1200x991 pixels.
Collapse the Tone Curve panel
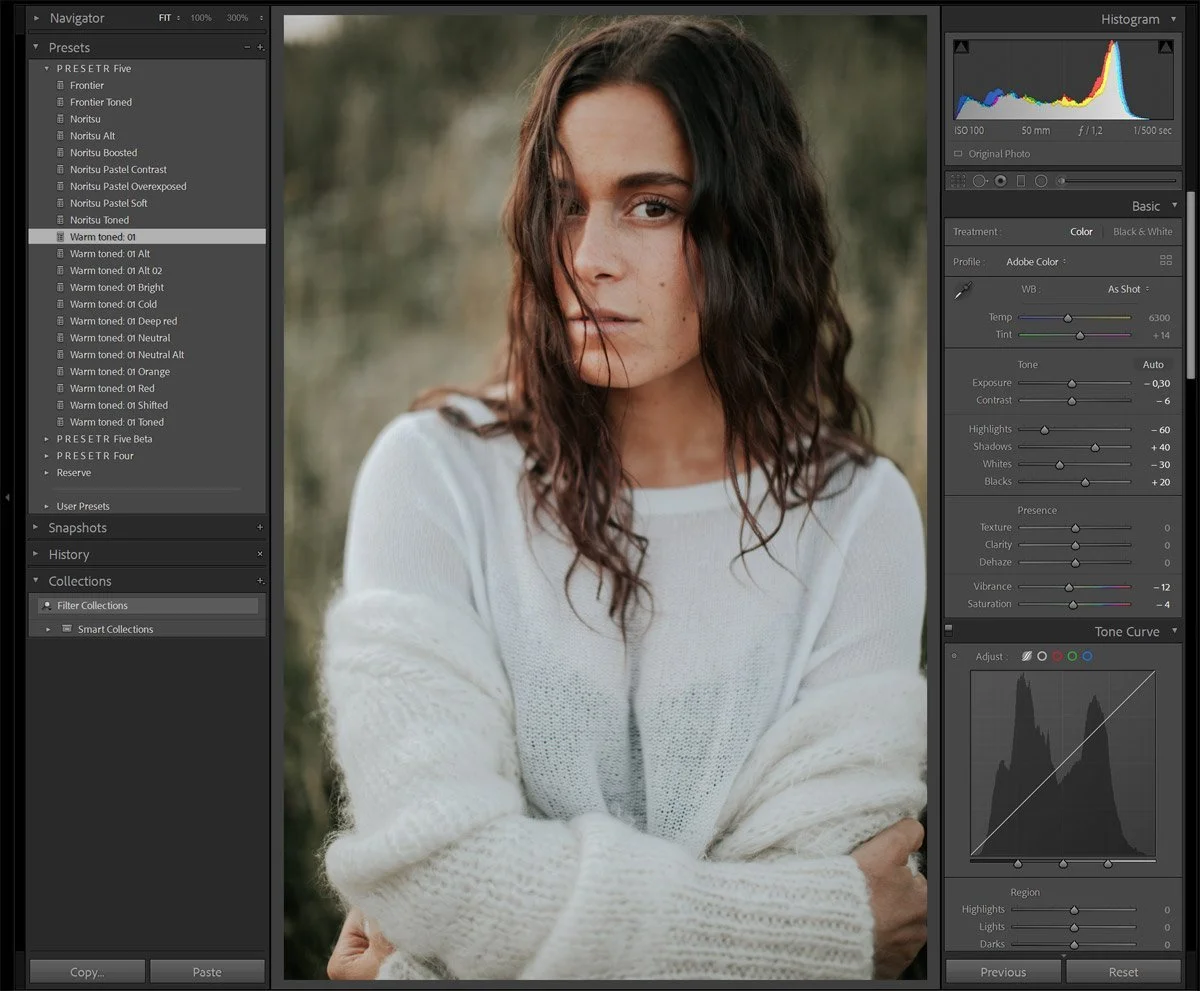pos(1174,631)
